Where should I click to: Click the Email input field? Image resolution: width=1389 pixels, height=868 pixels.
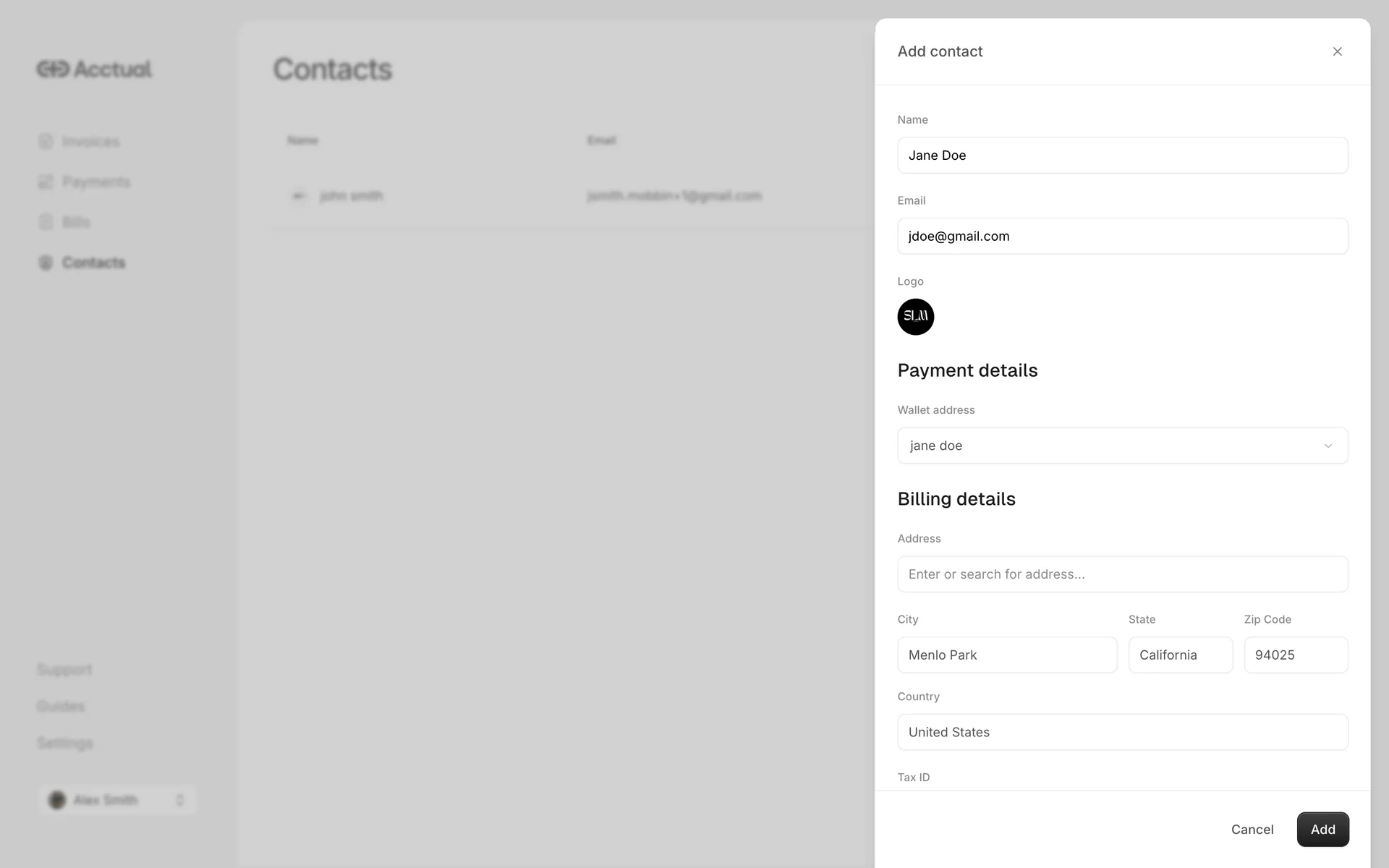coord(1122,237)
